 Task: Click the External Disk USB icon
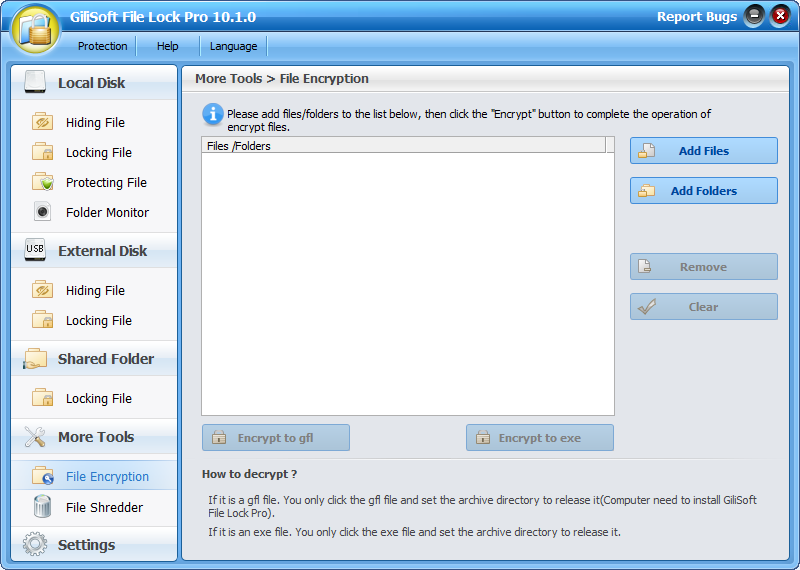point(35,250)
